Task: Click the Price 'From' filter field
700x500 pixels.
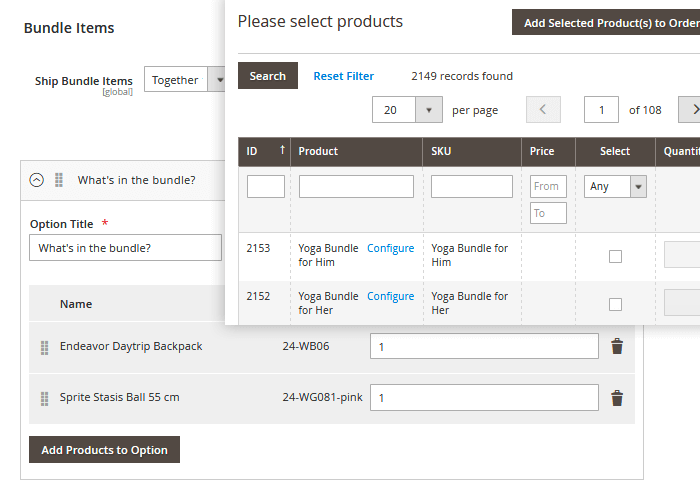Action: pyautogui.click(x=548, y=186)
